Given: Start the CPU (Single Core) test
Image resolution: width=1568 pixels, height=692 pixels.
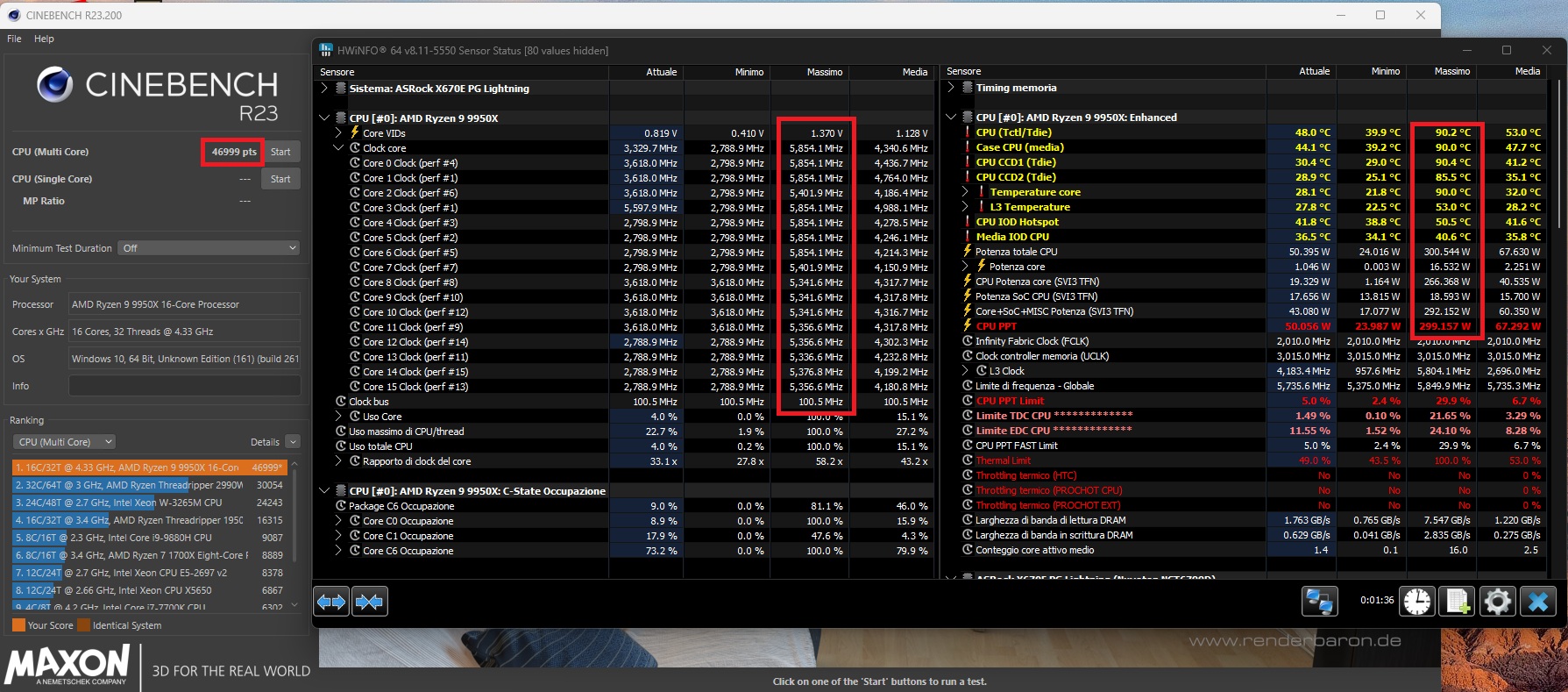Looking at the screenshot, I should (280, 179).
